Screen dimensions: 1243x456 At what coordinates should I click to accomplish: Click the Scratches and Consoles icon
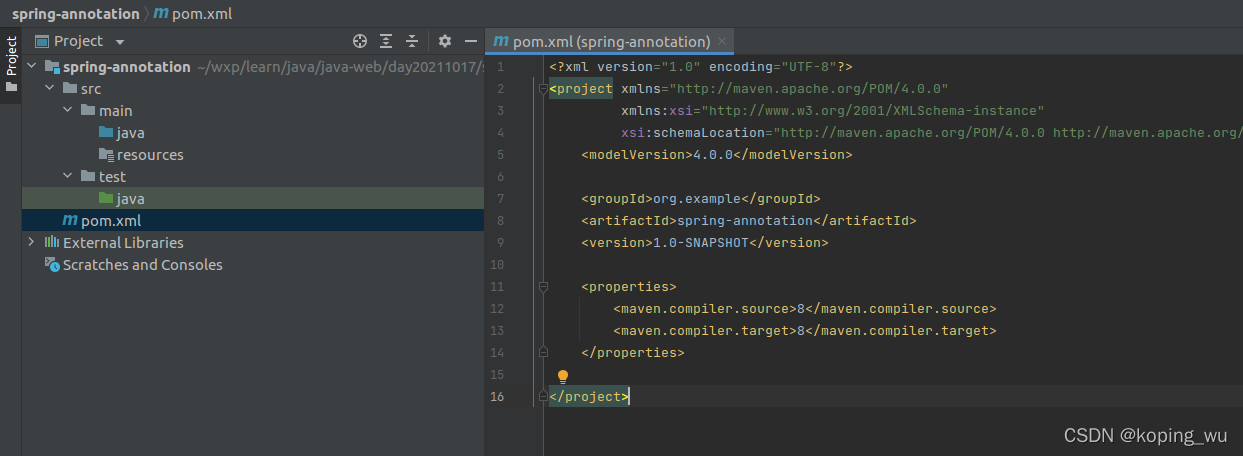[x=51, y=264]
